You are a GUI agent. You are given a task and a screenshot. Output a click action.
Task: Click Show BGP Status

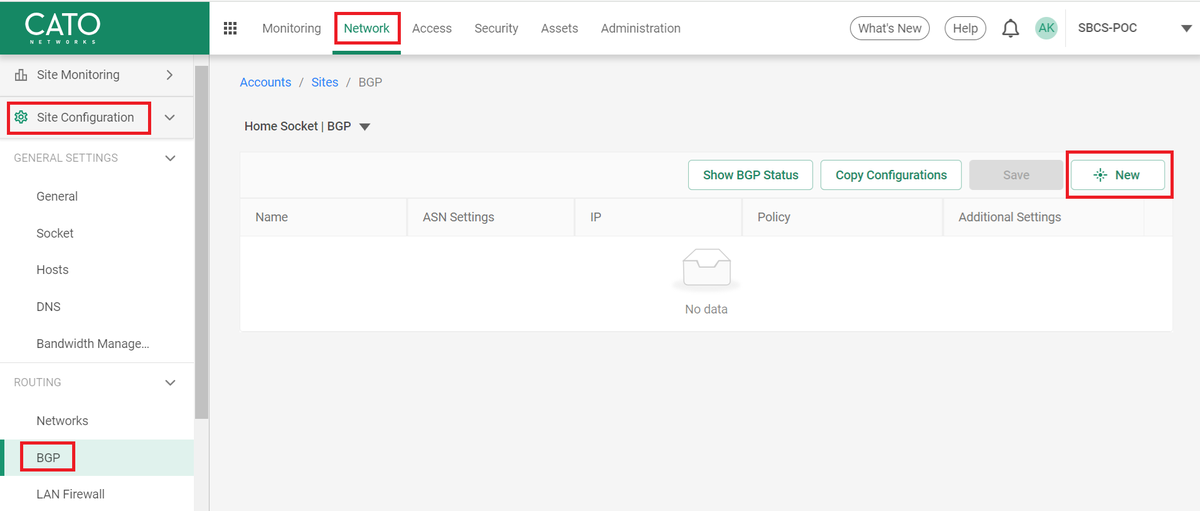click(x=750, y=175)
